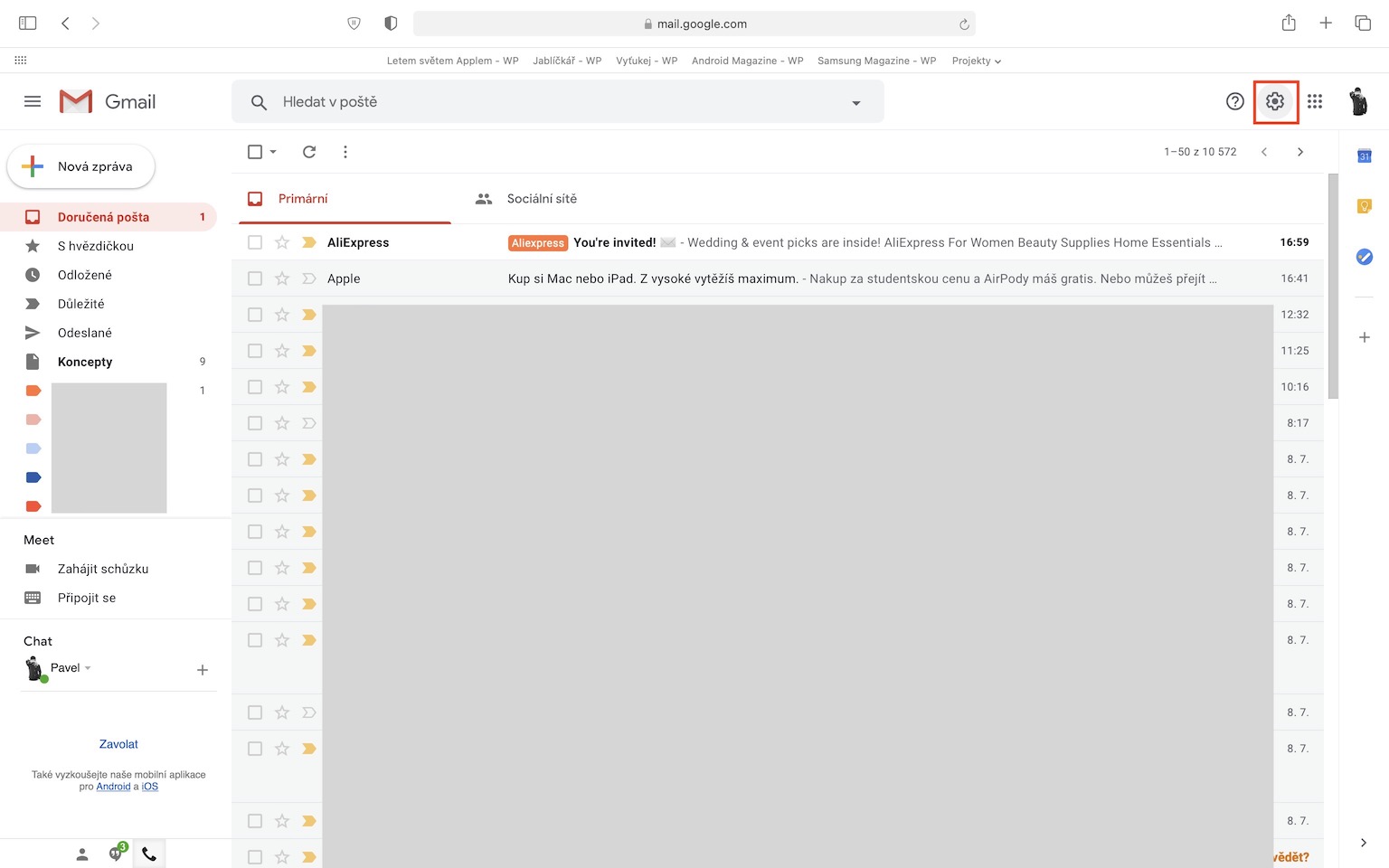Open the Google Keep side panel
This screenshot has height=868, width=1389.
pyautogui.click(x=1365, y=207)
